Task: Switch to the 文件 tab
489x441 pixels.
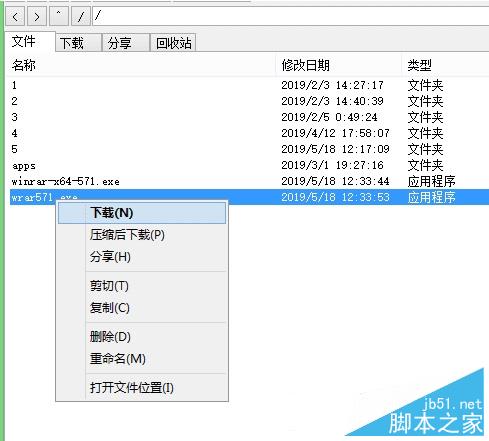Action: [x=30, y=42]
